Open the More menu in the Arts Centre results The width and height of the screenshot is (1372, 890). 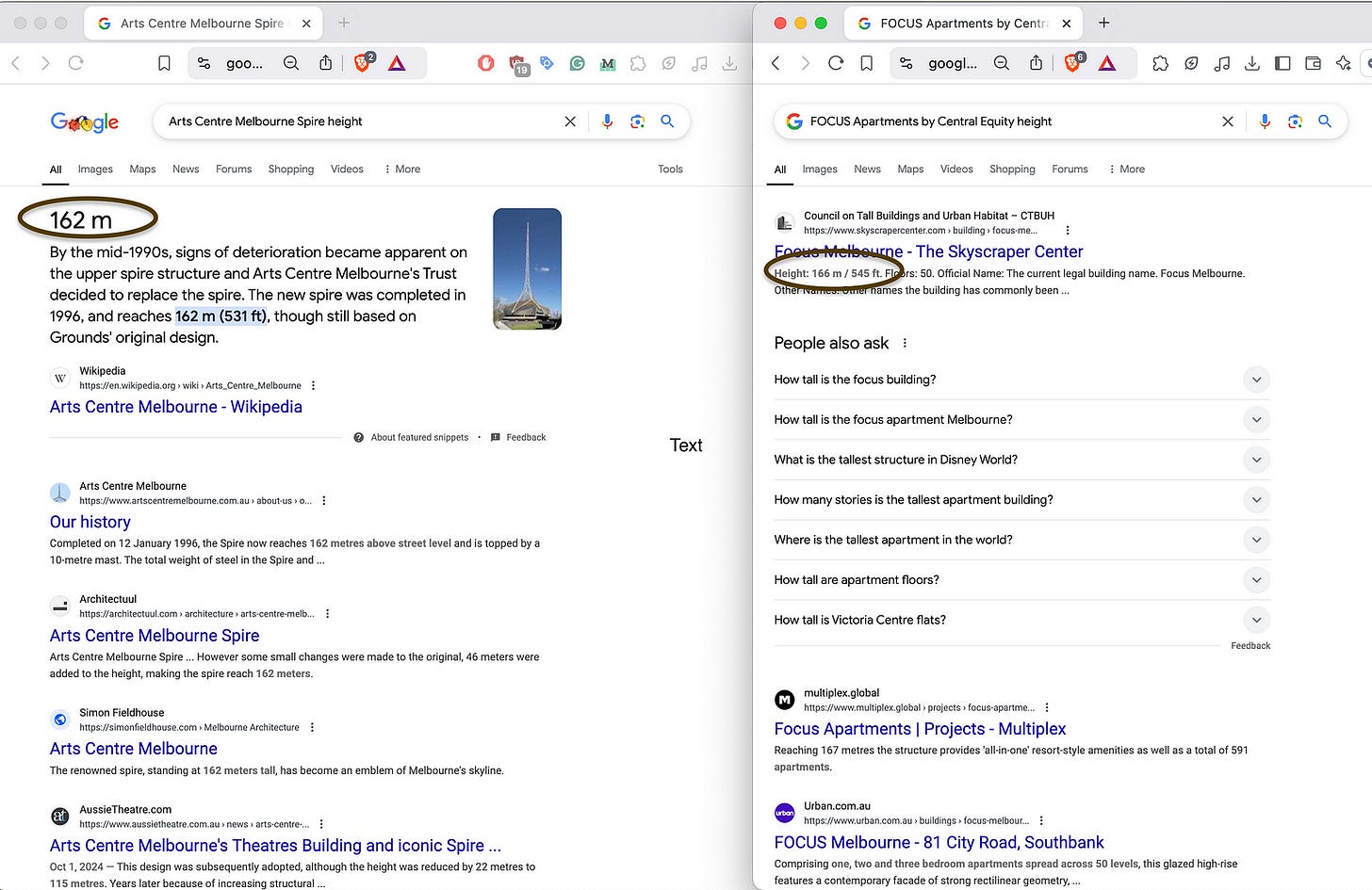coord(402,169)
